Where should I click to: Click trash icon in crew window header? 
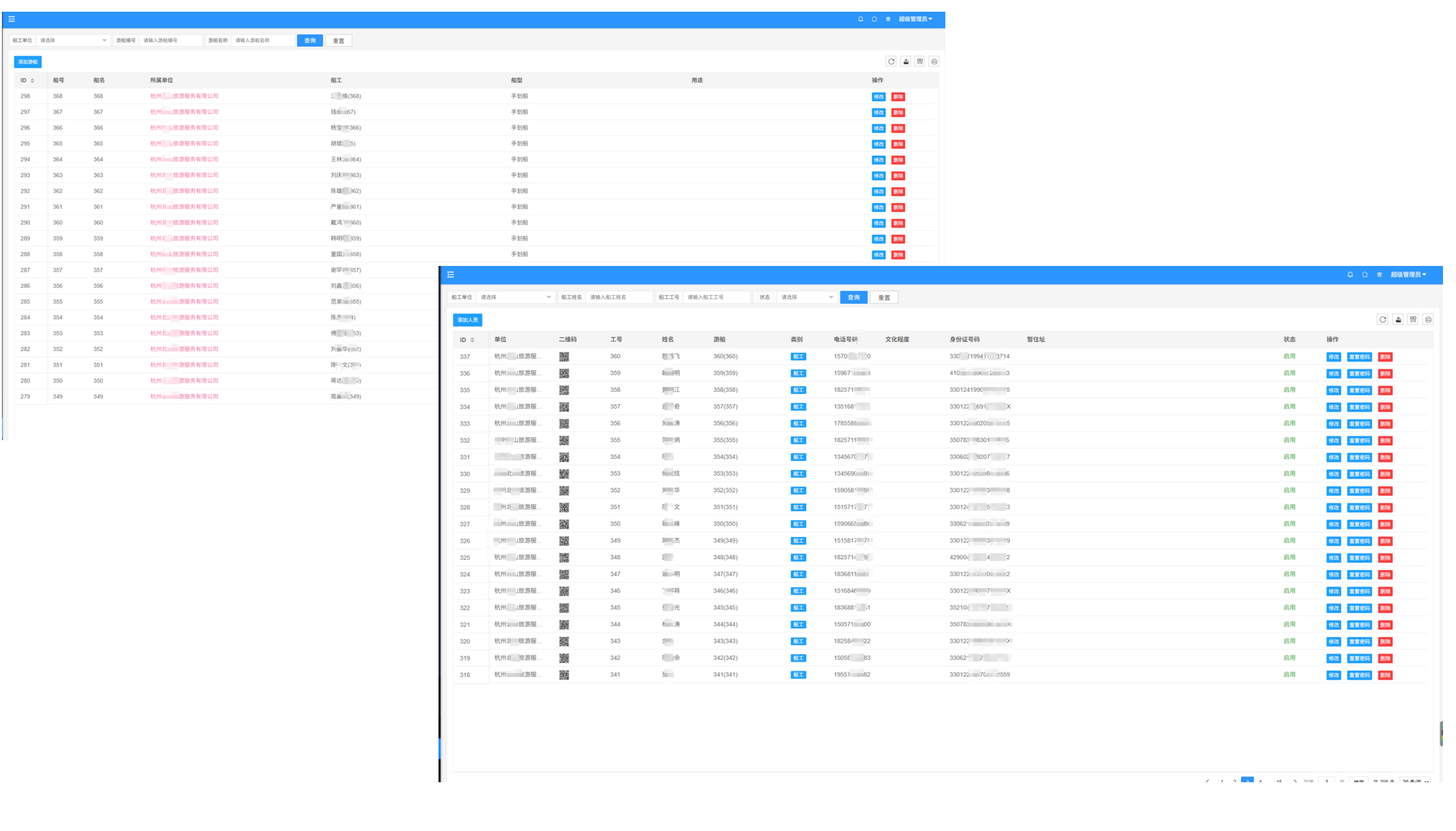[1379, 274]
